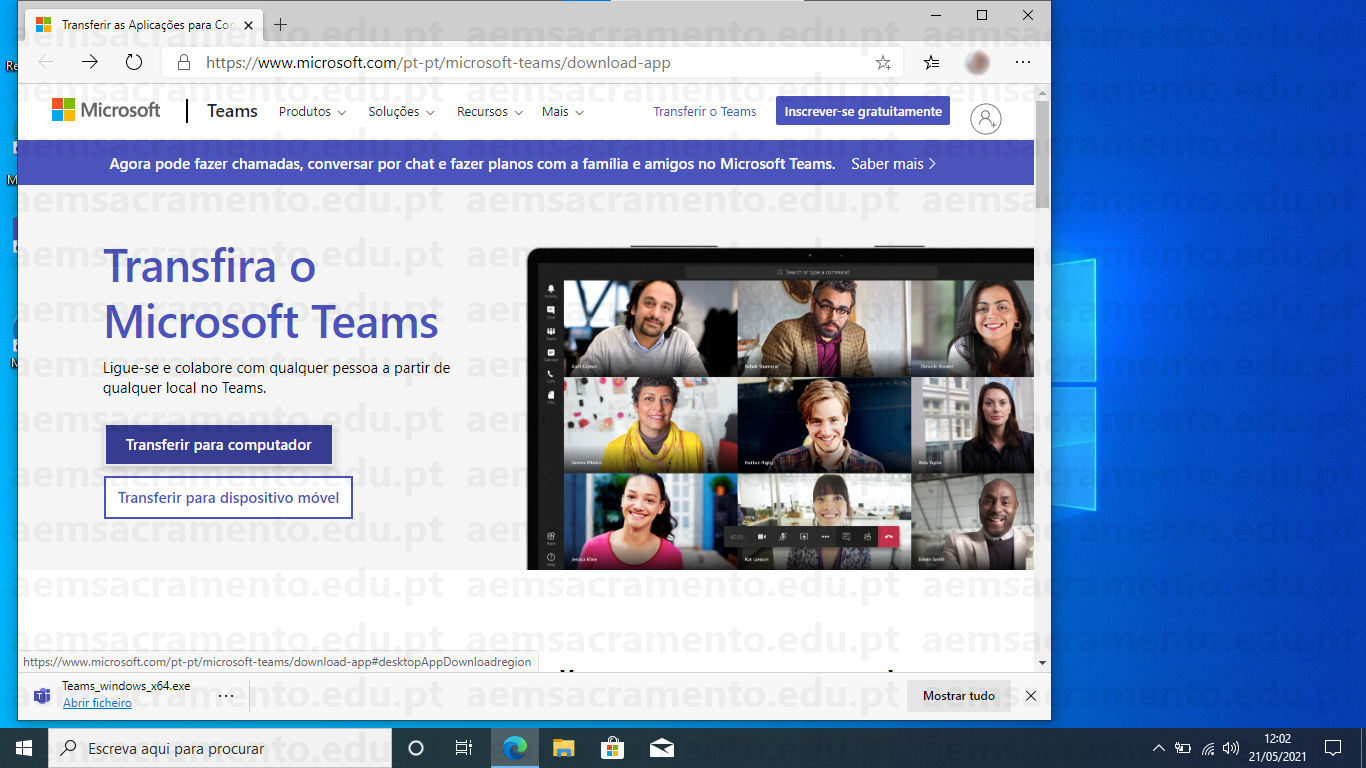
Task: Open the Edge settings three-dots menu
Action: [1022, 62]
